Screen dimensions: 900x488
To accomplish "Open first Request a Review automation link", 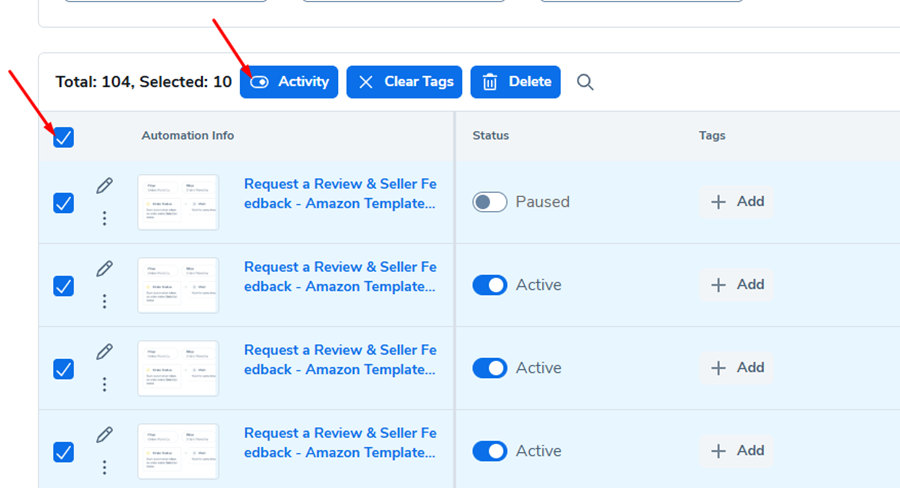I will (340, 194).
